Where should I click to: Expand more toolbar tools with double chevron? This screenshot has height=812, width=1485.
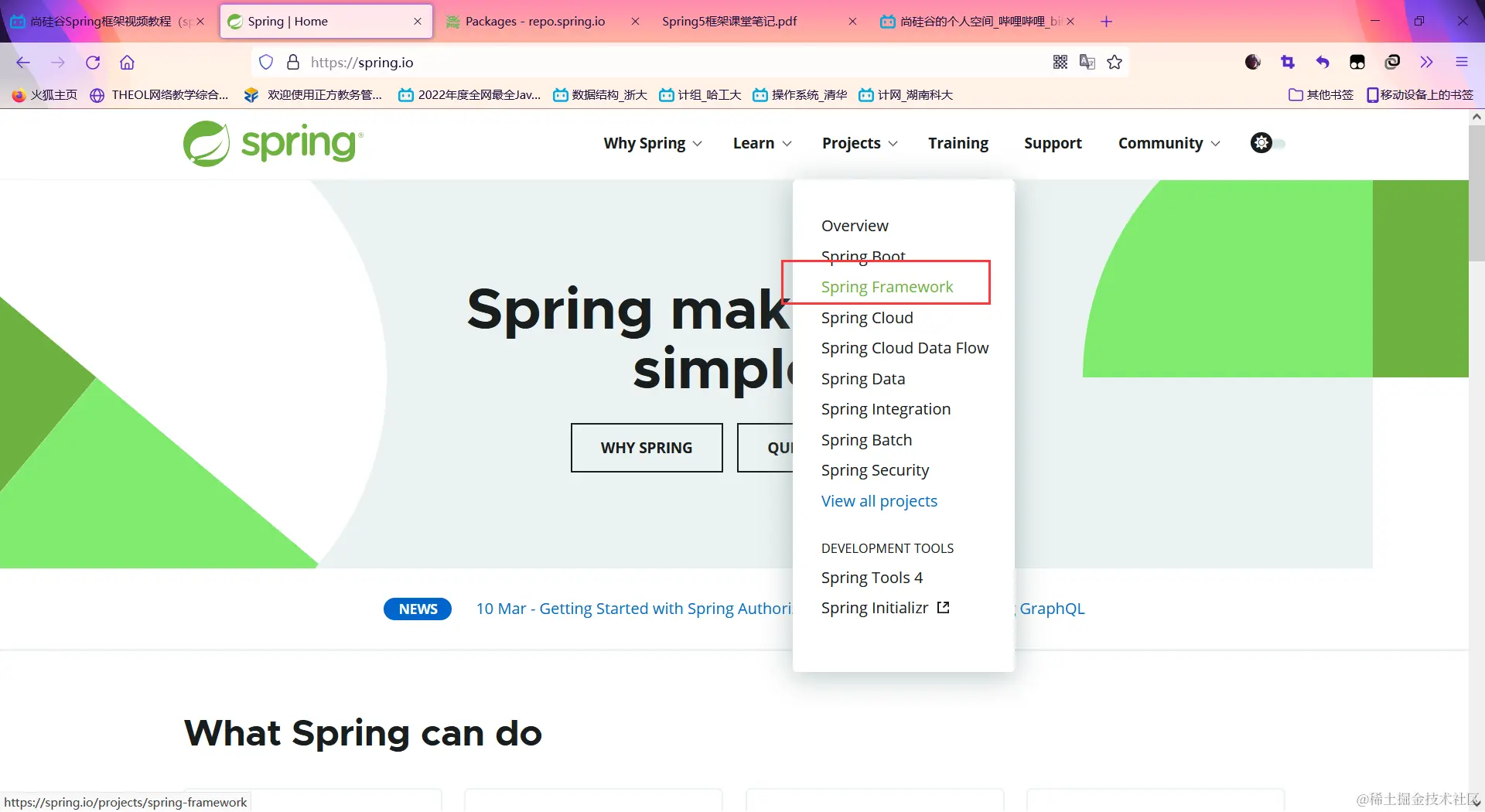pyautogui.click(x=1427, y=63)
